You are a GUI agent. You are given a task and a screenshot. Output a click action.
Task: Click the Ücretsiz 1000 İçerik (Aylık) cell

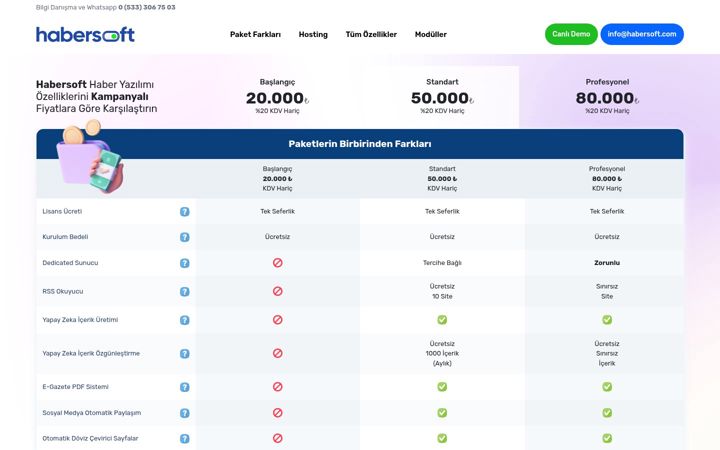[x=442, y=353]
